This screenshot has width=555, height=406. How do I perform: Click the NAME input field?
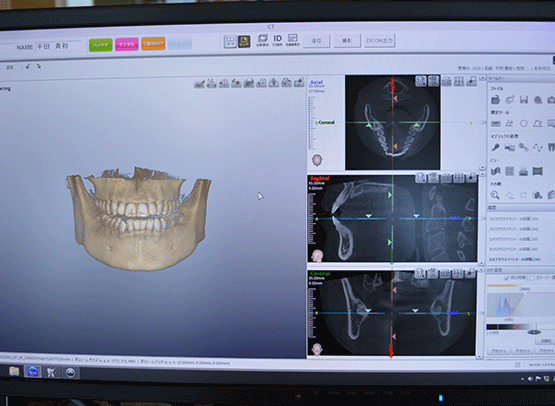coord(58,46)
